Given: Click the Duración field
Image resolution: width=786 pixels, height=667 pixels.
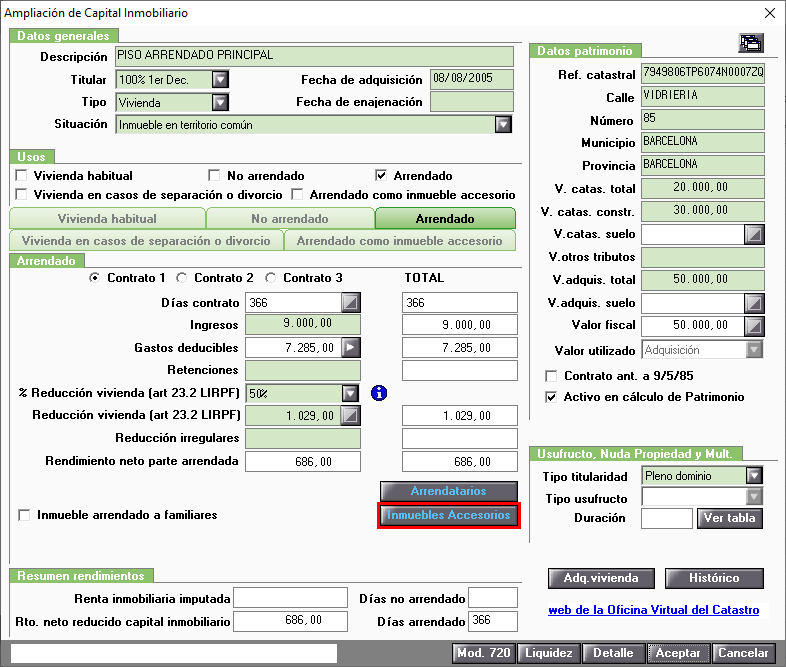Looking at the screenshot, I should point(667,518).
